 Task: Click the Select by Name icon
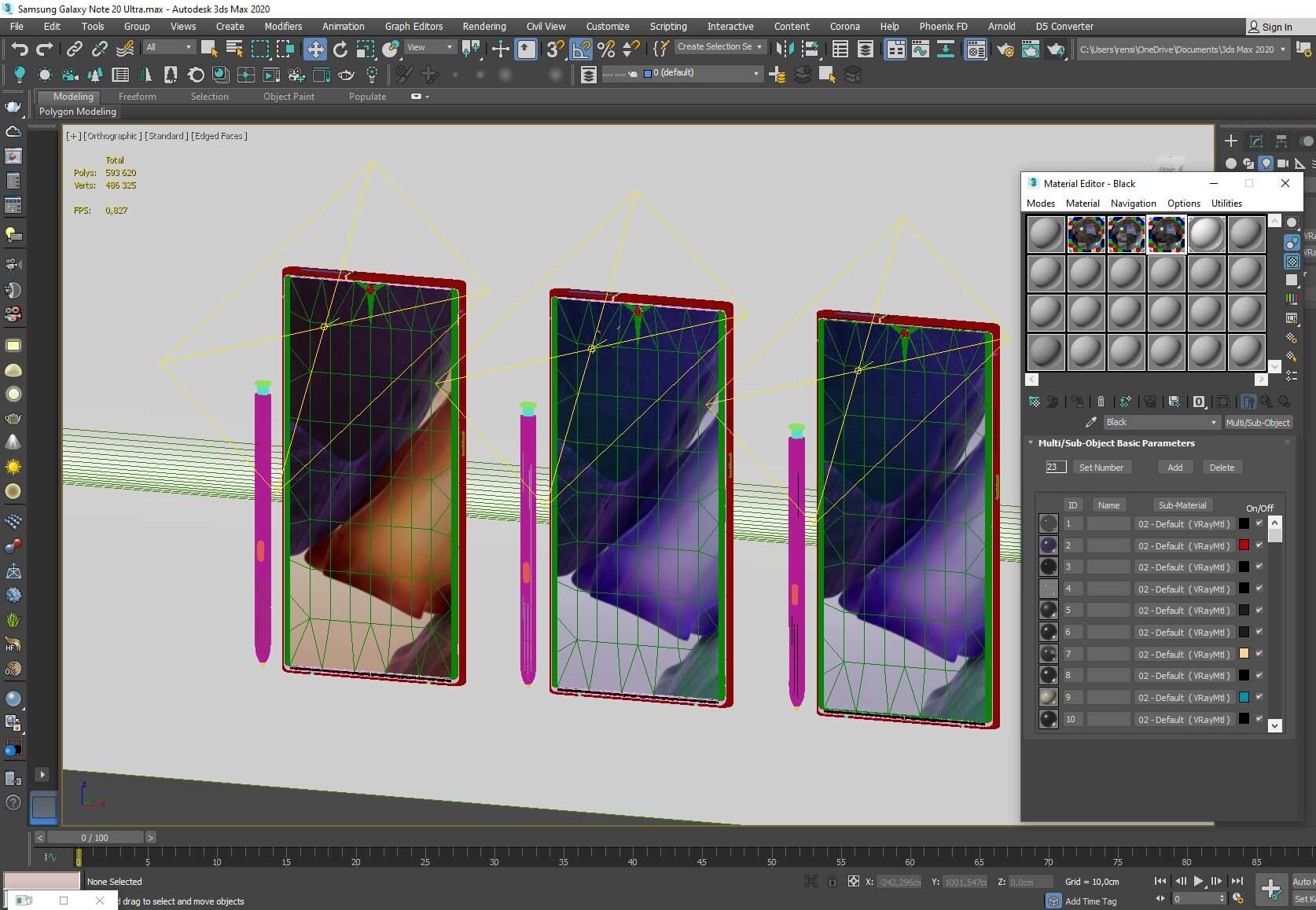pos(234,49)
